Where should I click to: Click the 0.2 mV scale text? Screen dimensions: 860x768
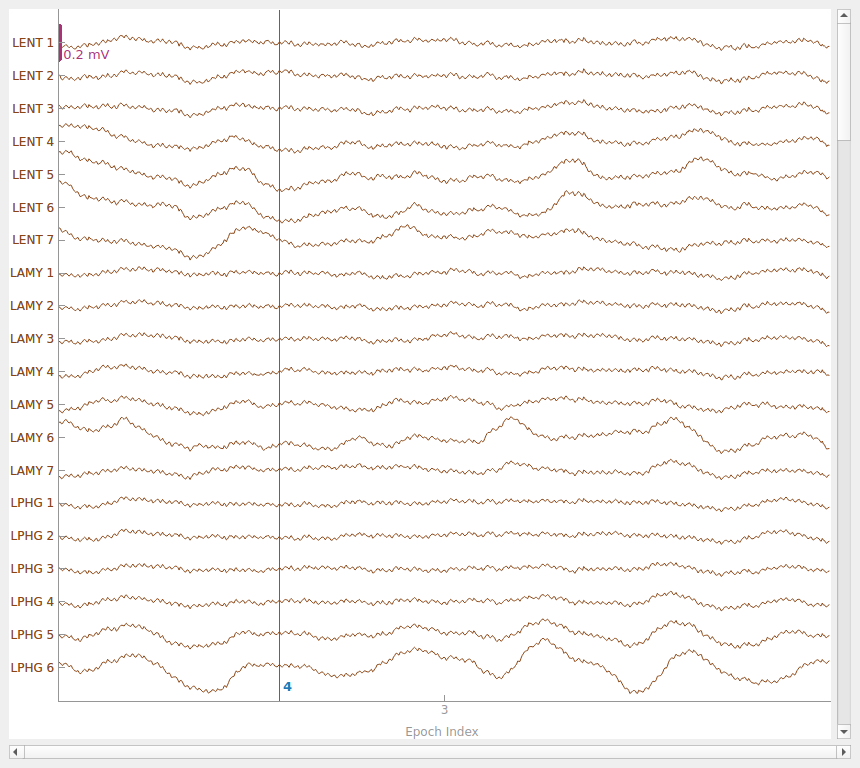(x=86, y=55)
